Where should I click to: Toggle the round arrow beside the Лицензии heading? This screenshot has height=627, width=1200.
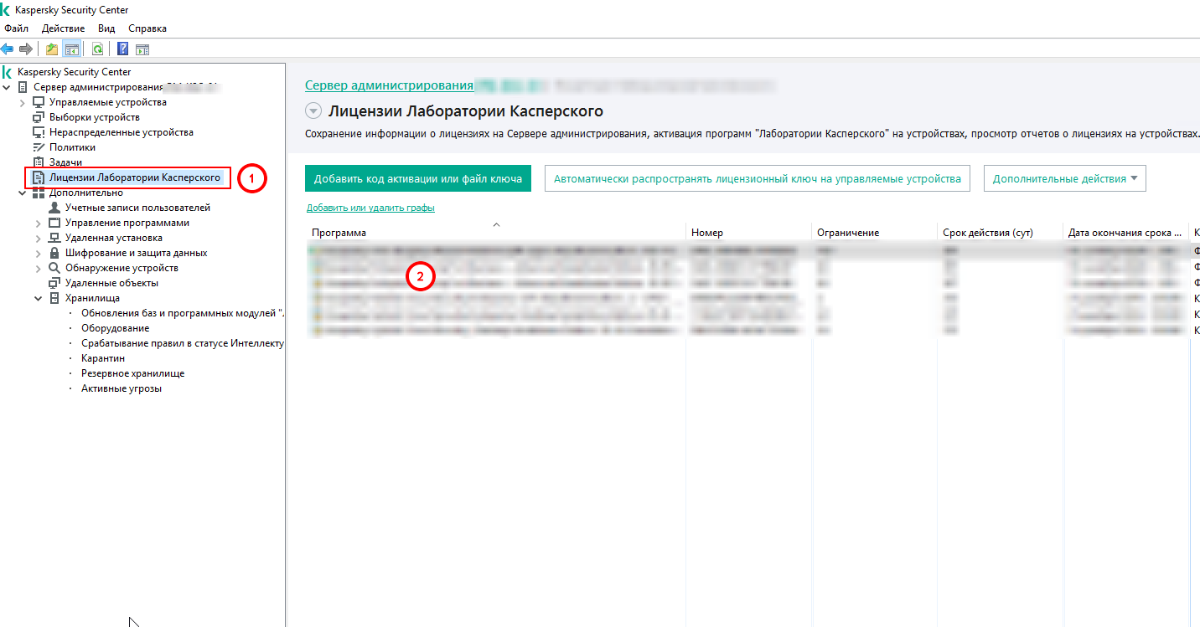coord(313,111)
